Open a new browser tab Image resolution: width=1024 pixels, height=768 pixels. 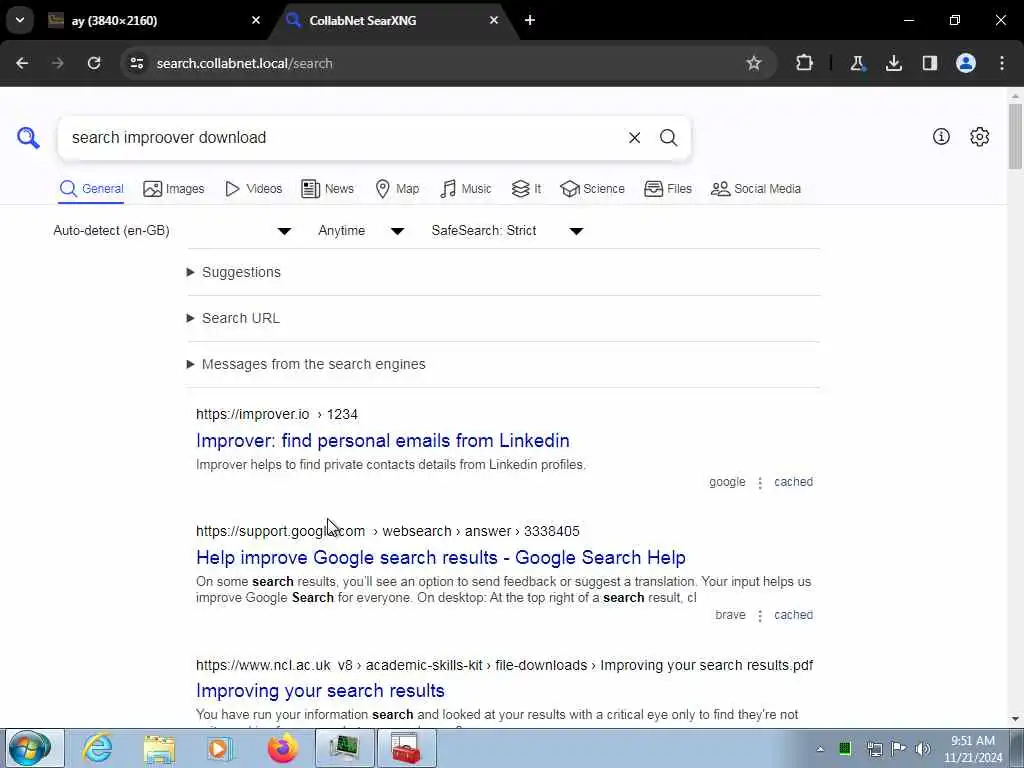[x=530, y=20]
